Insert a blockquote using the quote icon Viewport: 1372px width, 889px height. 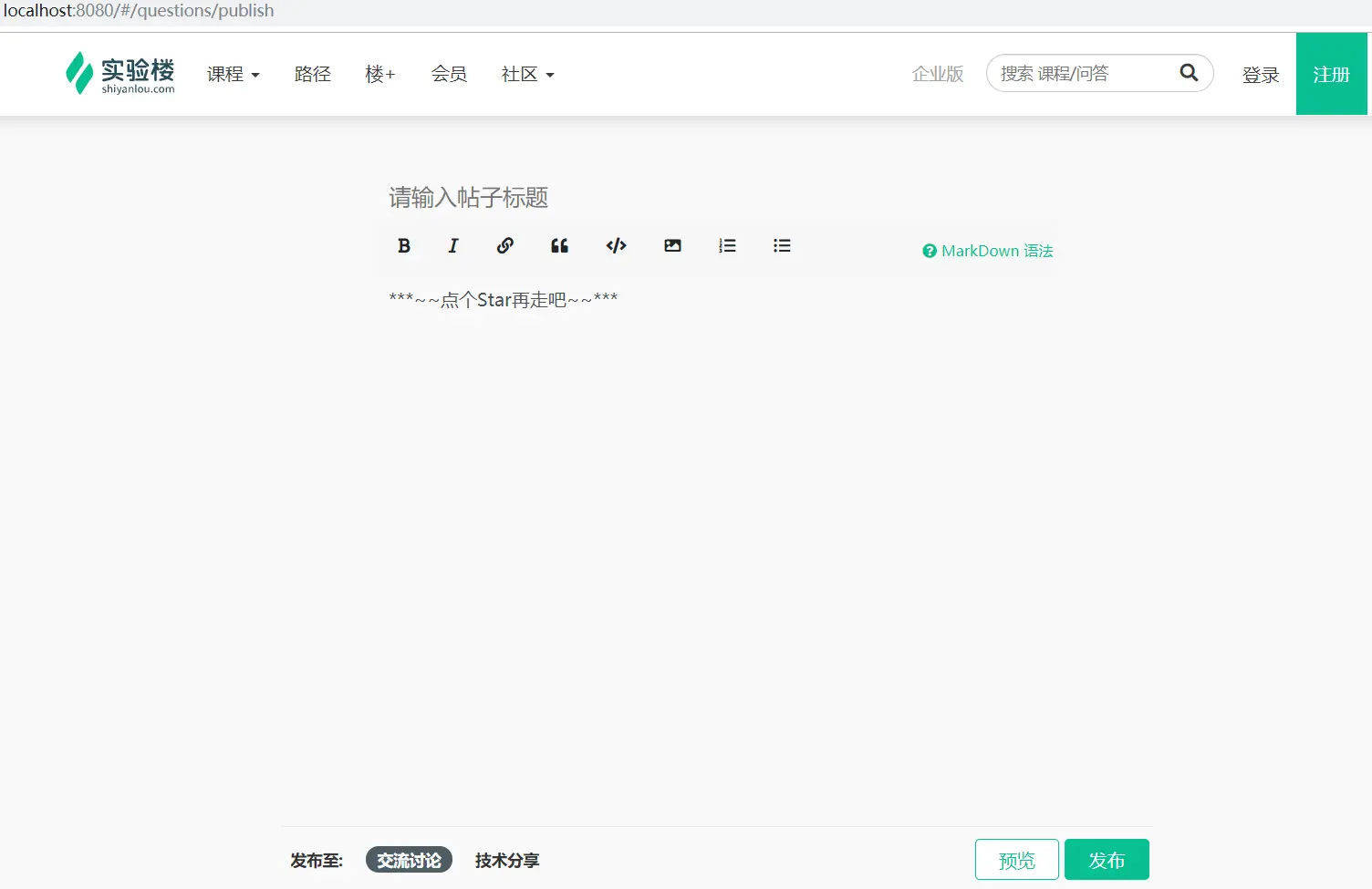coord(559,245)
